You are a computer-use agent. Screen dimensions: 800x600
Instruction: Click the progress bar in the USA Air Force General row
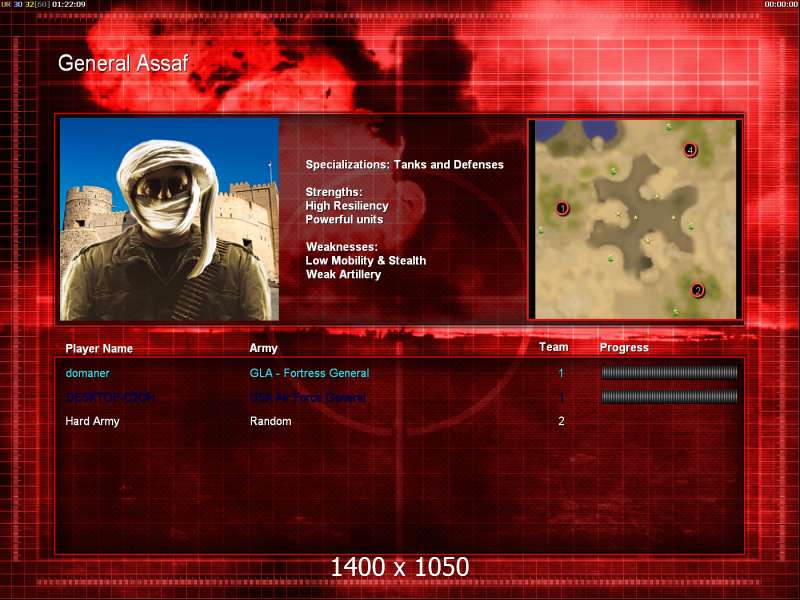click(x=669, y=397)
